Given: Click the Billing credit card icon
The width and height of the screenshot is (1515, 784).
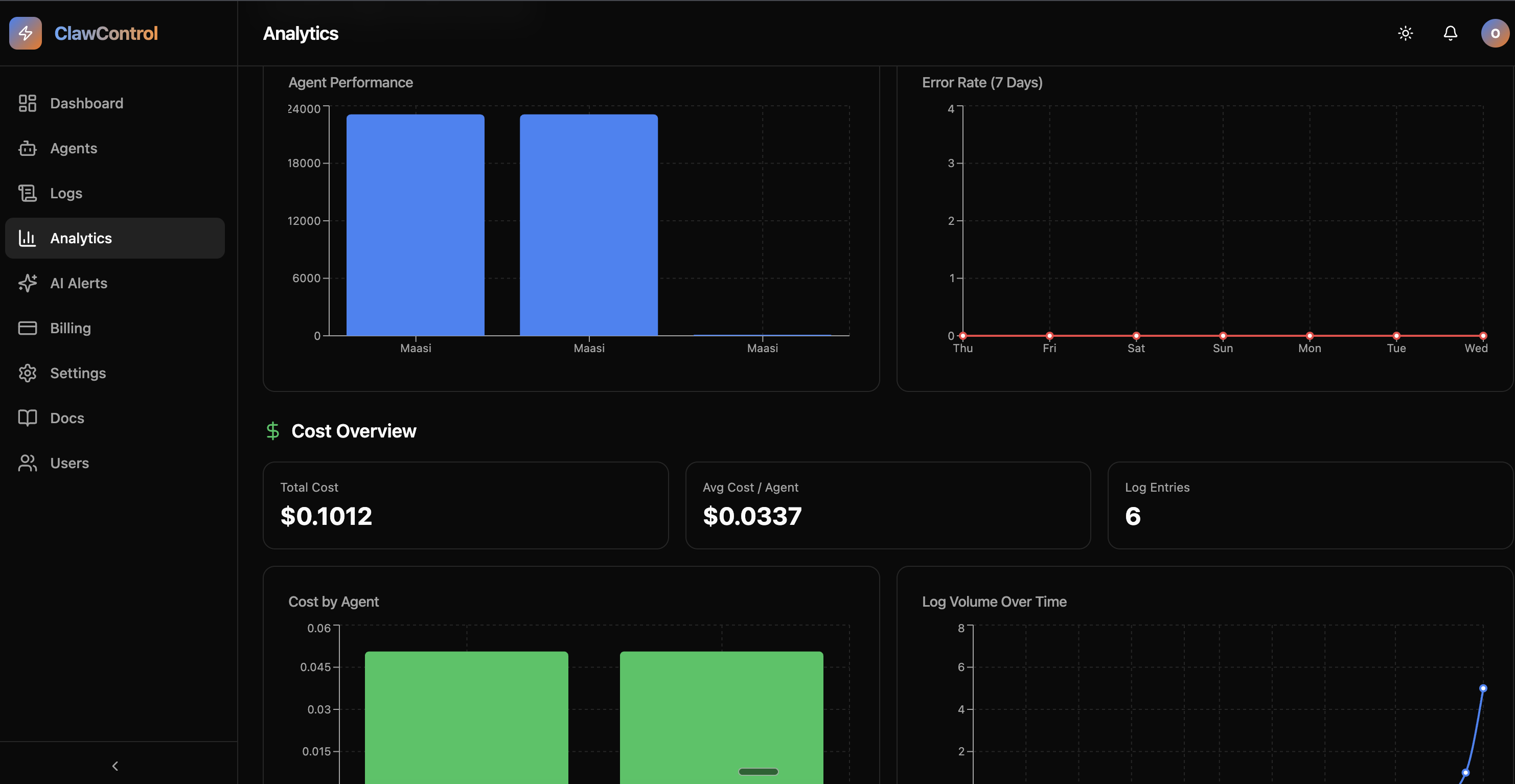Looking at the screenshot, I should 27,328.
